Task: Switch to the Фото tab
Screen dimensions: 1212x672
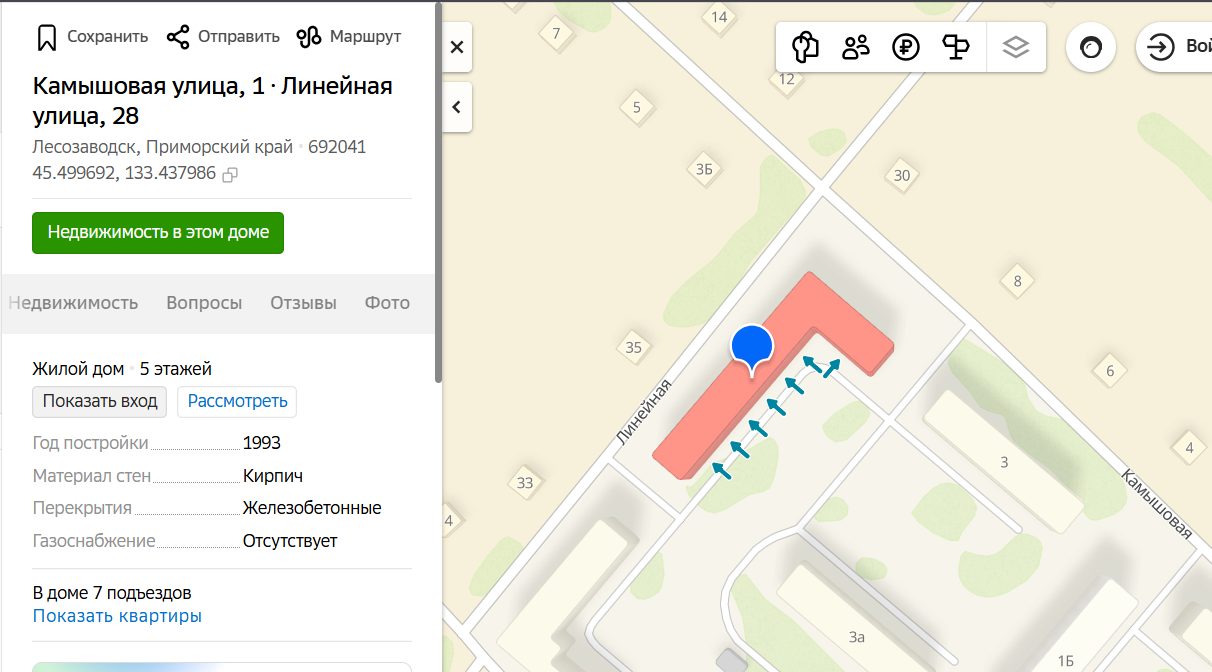Action: [387, 303]
